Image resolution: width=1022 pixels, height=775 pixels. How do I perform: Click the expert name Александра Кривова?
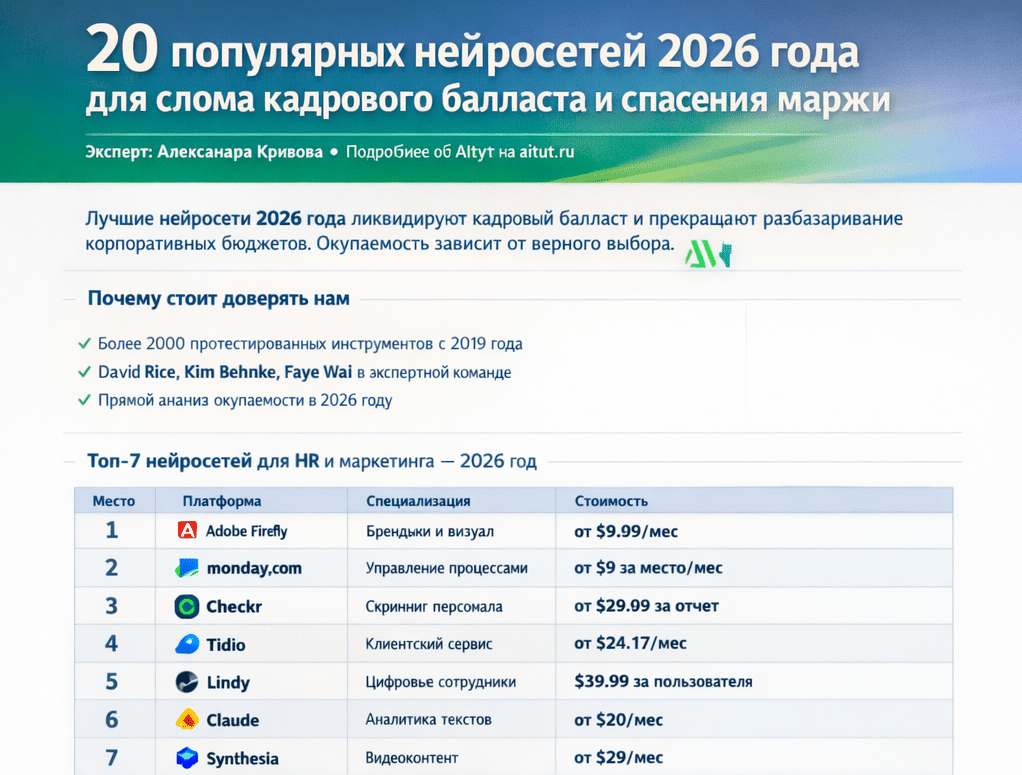[x=240, y=153]
